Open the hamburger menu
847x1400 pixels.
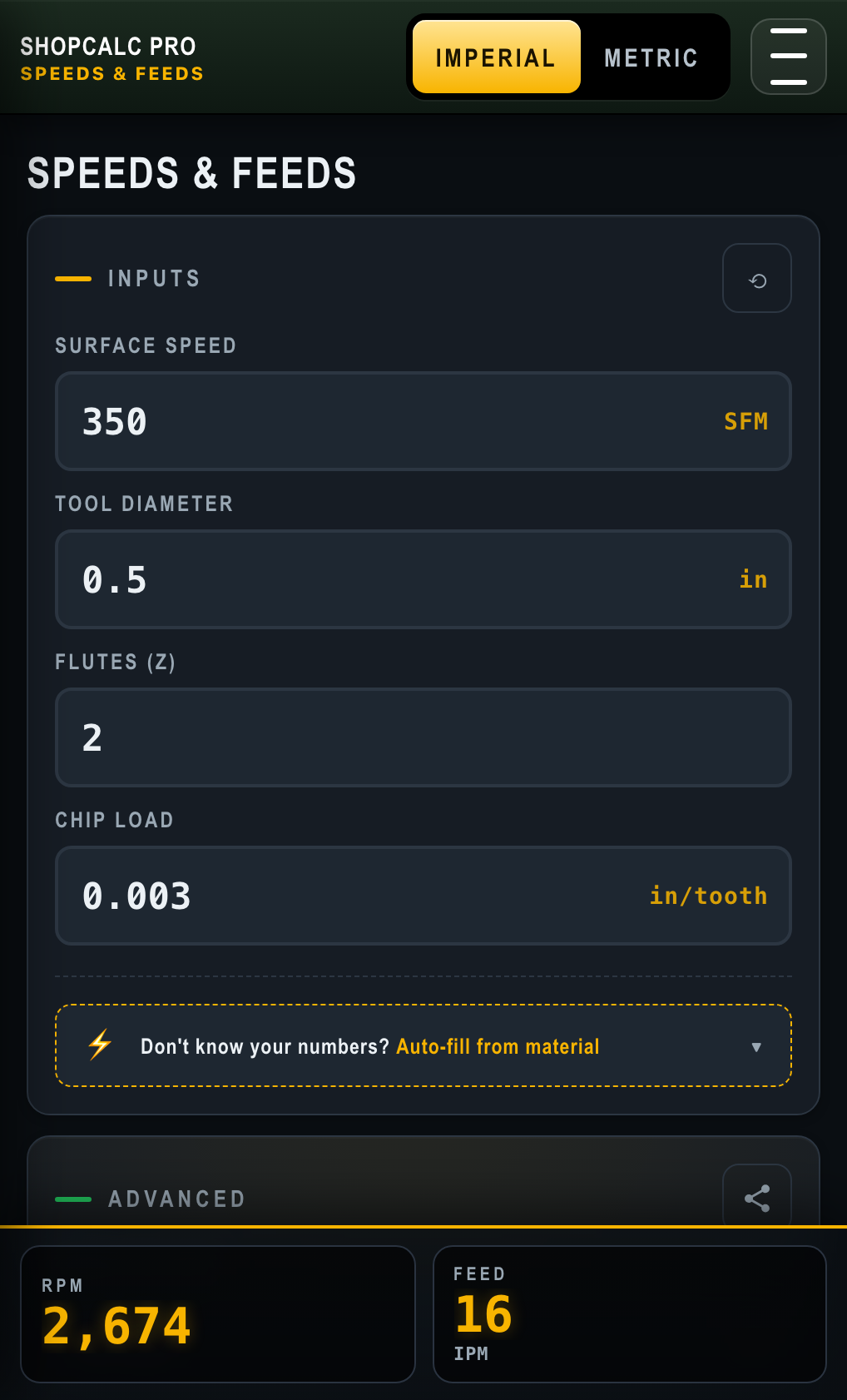[788, 57]
